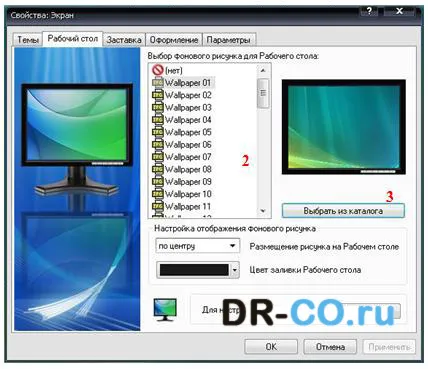
Task: Click the wallpaper list scroll up arrow
Action: pos(263,70)
